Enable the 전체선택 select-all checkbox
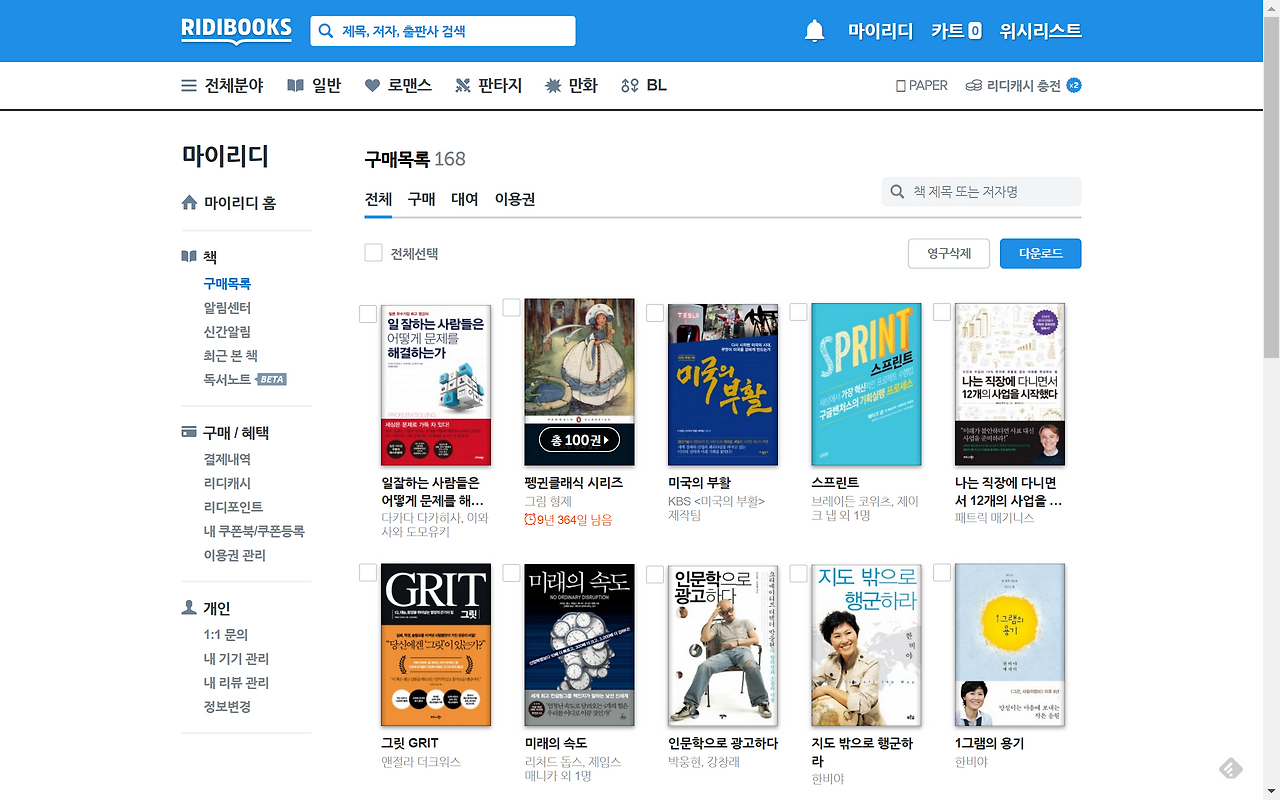Image resolution: width=1280 pixels, height=800 pixels. pyautogui.click(x=373, y=252)
